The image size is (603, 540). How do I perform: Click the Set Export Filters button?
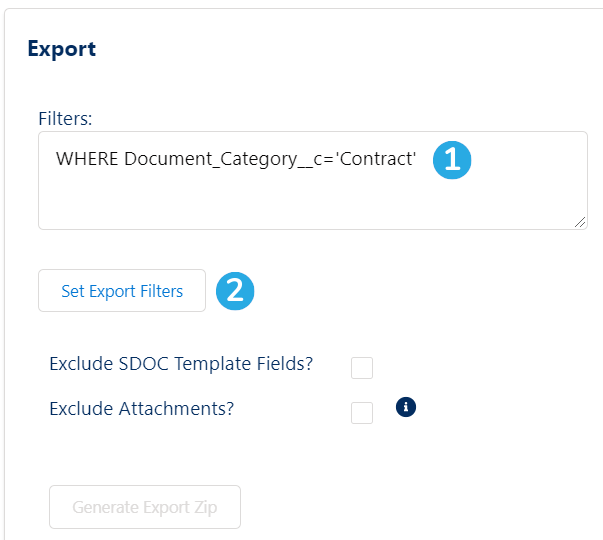122,290
